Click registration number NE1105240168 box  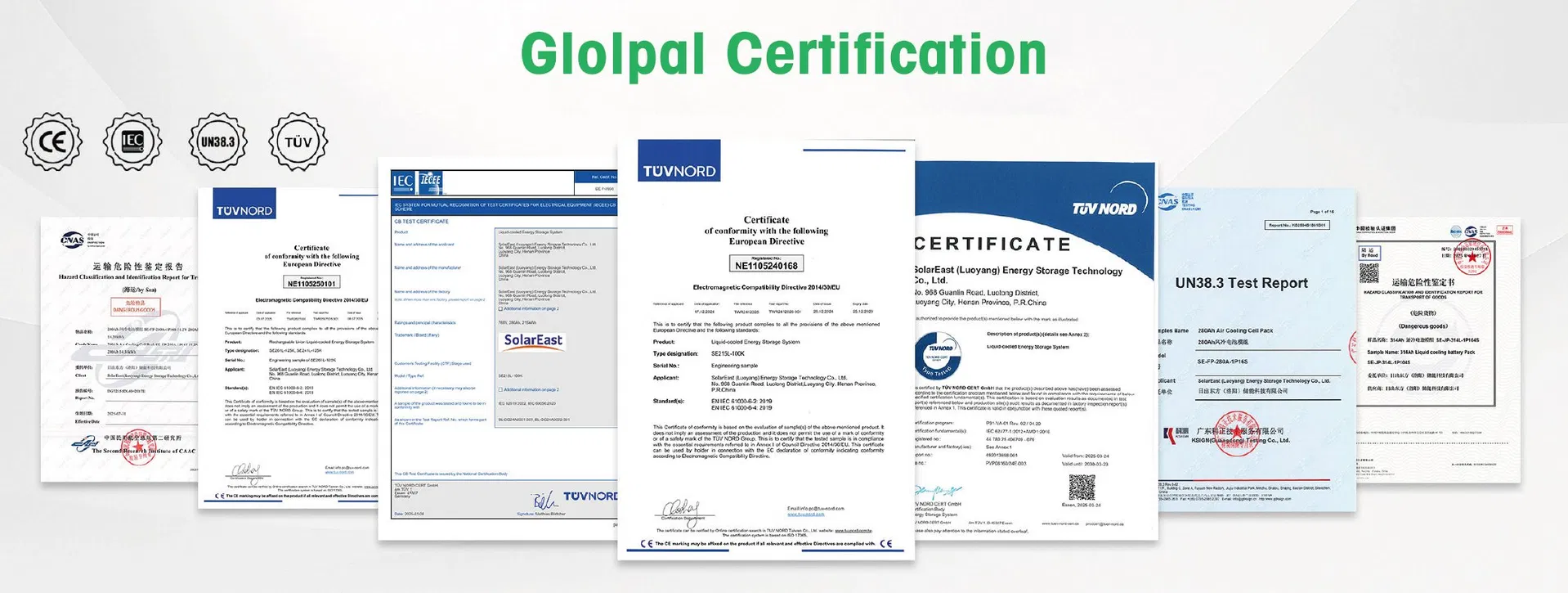766,265
